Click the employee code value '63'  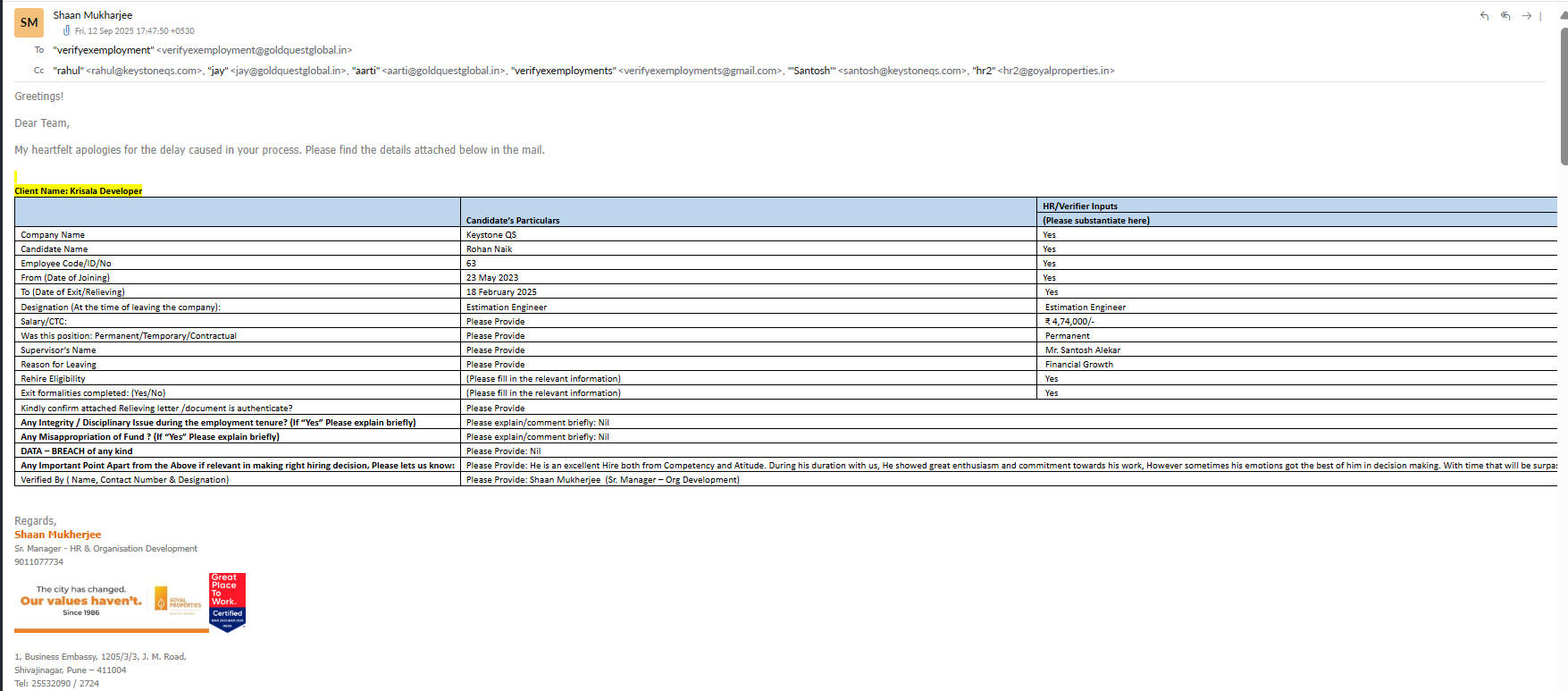click(x=471, y=263)
